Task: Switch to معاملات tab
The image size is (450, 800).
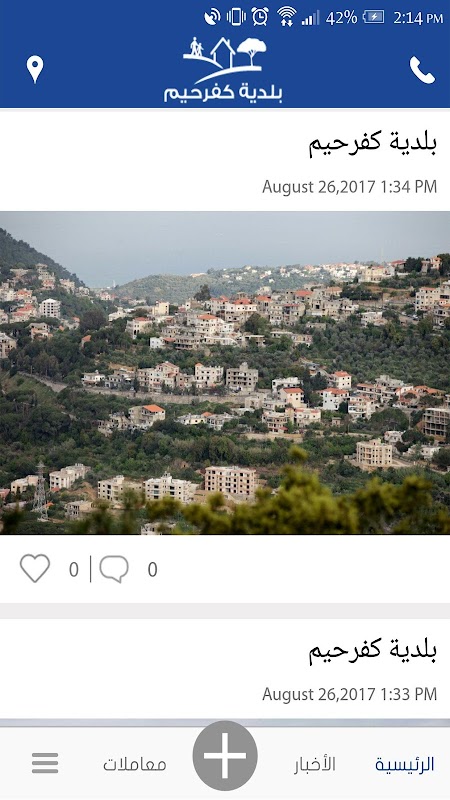Action: click(135, 764)
